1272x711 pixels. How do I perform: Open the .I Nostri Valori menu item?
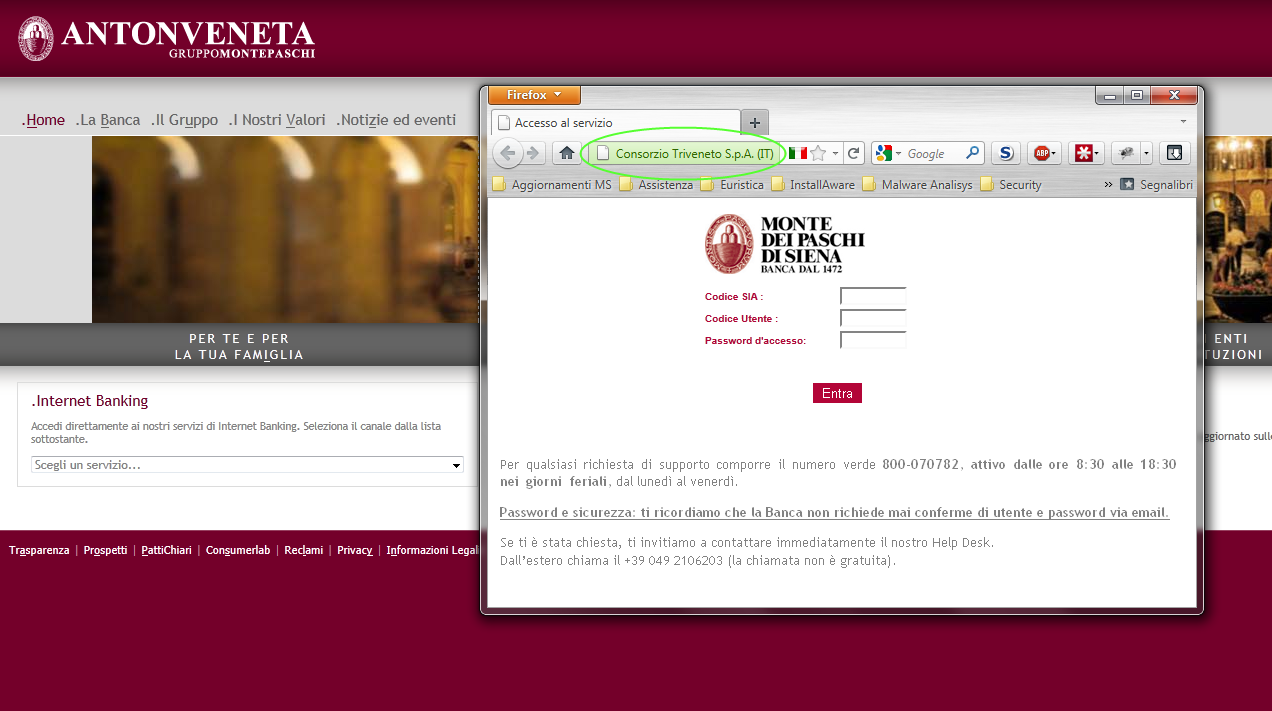[277, 120]
